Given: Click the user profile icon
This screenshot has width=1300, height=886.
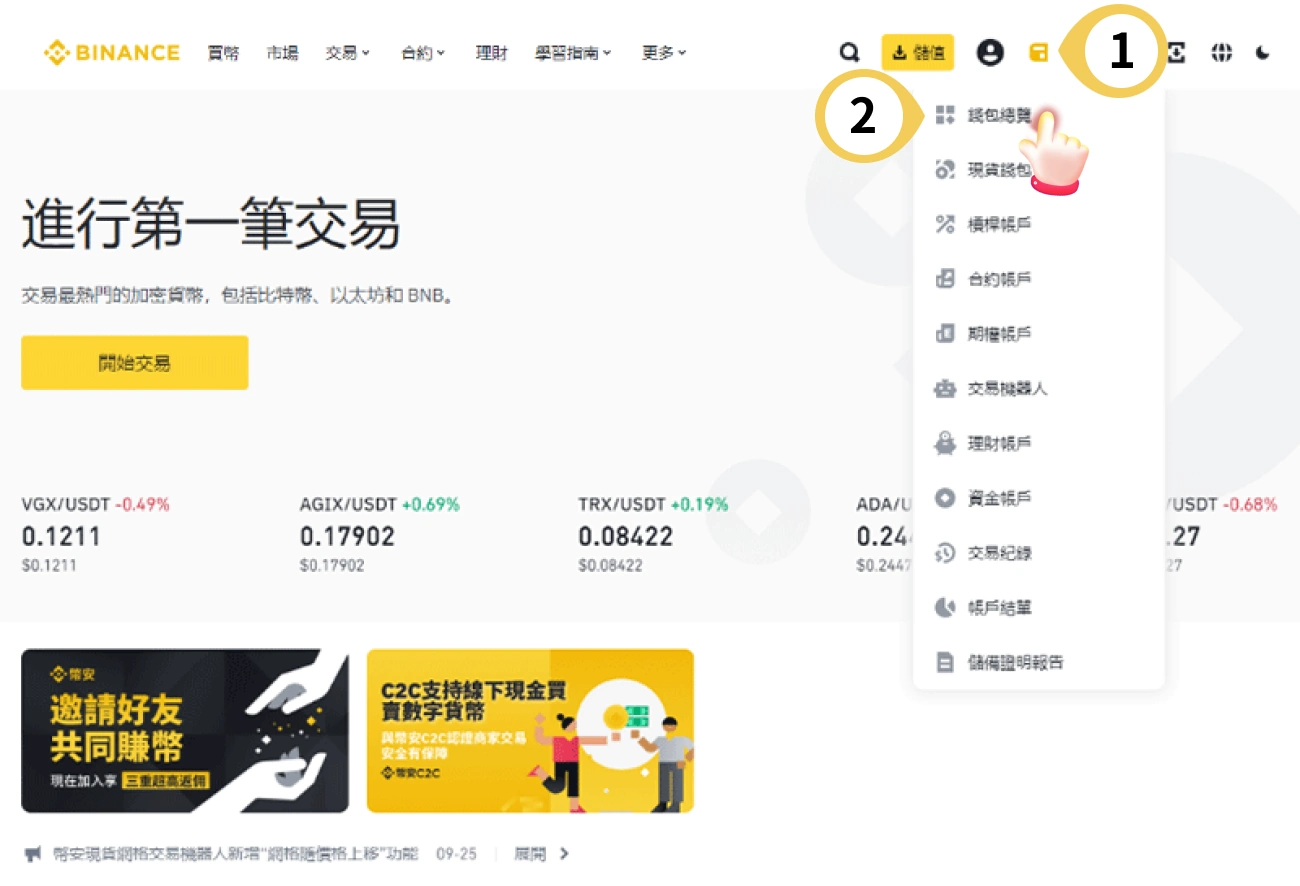Looking at the screenshot, I should 990,53.
